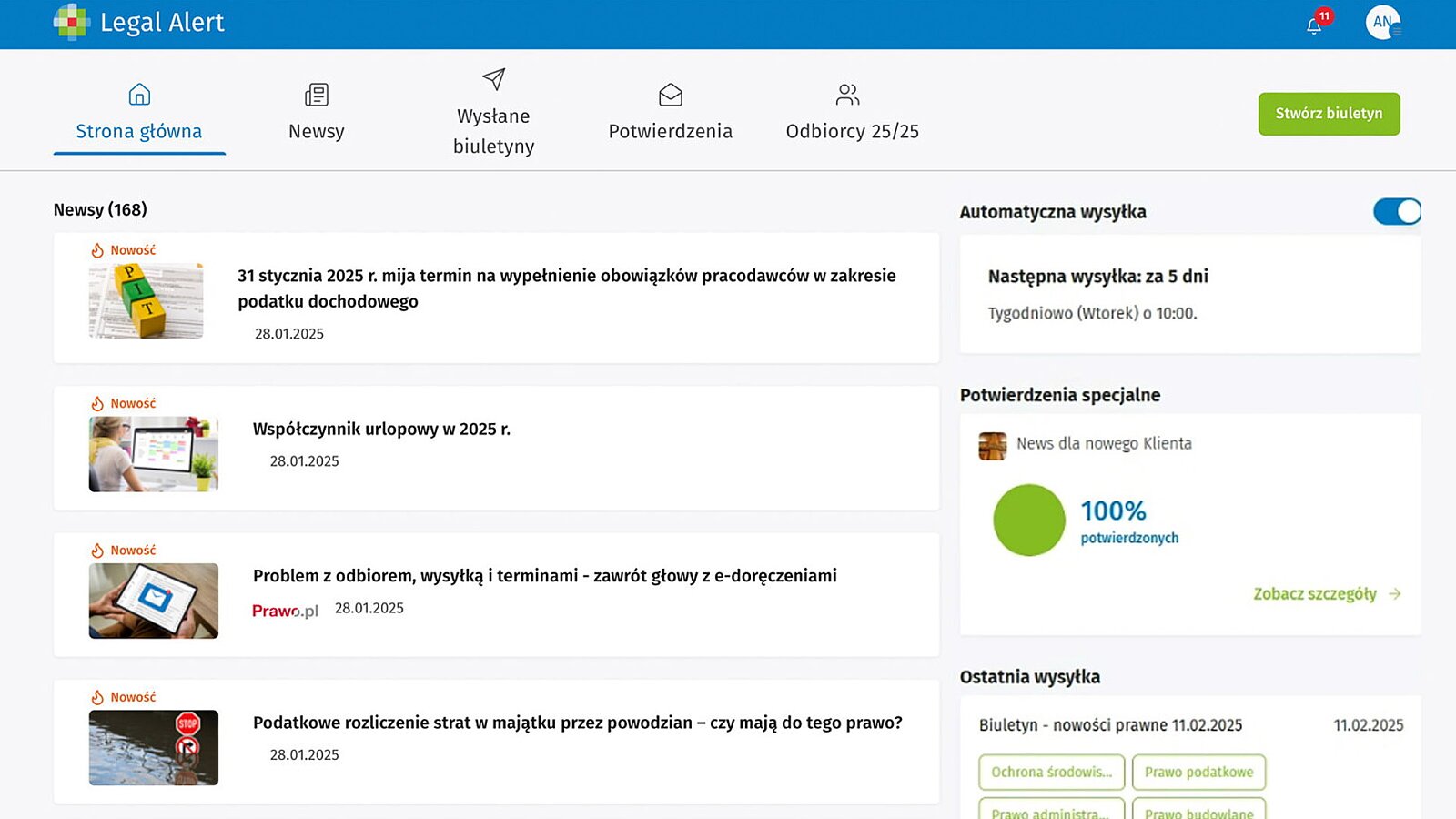The height and width of the screenshot is (819, 1456).
Task: Switch to the Newsy tab
Action: 316,131
